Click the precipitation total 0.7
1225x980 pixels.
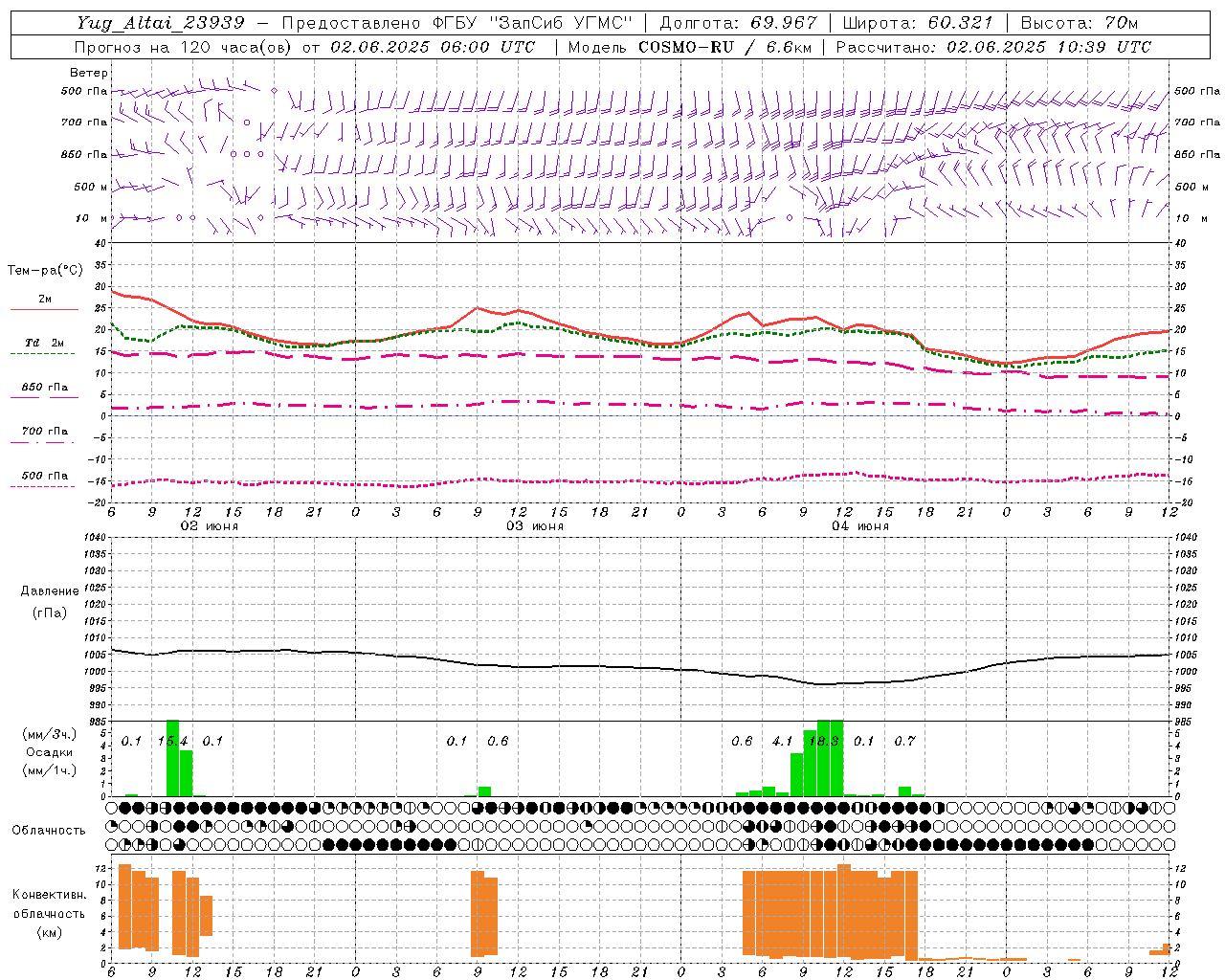click(904, 741)
